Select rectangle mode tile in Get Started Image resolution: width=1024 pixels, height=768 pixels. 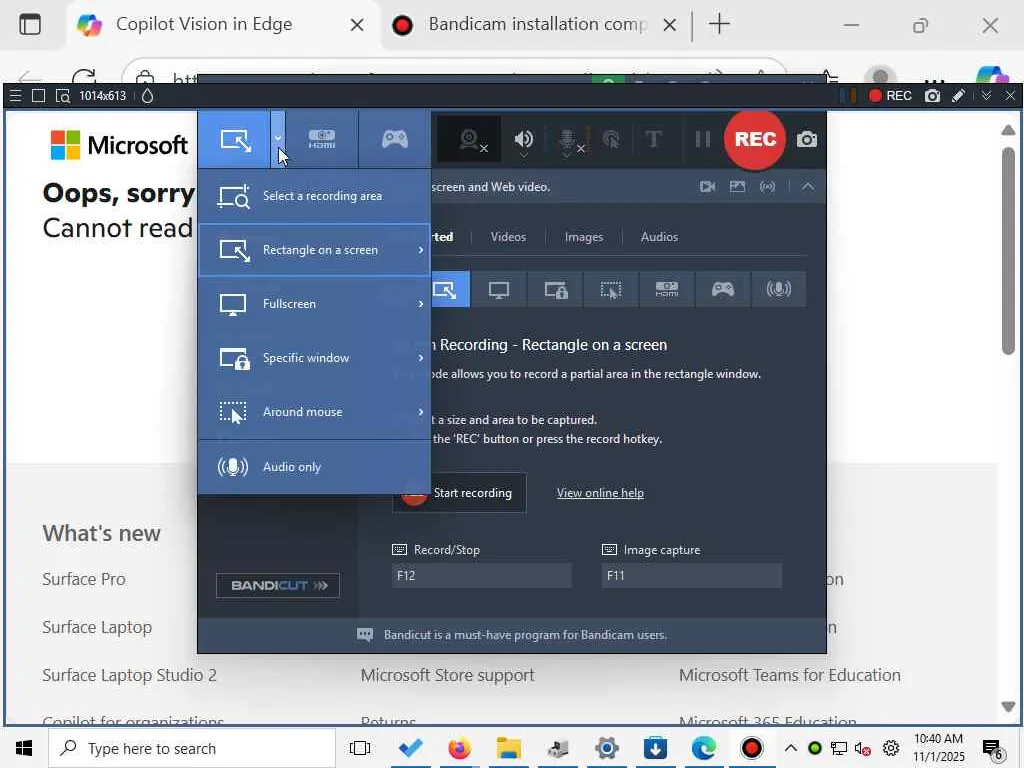[x=450, y=289]
